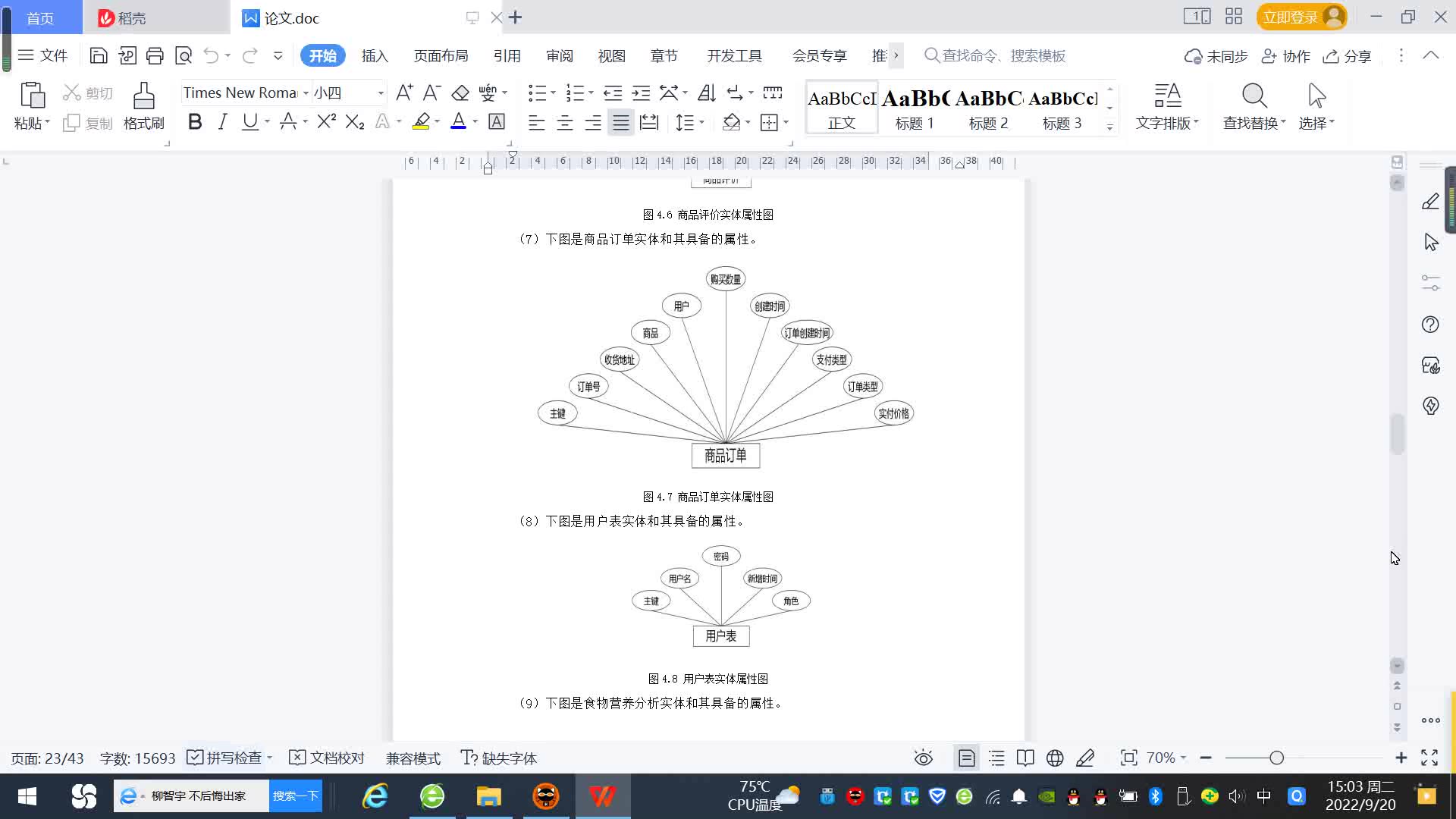Toggle italic formatting

click(222, 122)
